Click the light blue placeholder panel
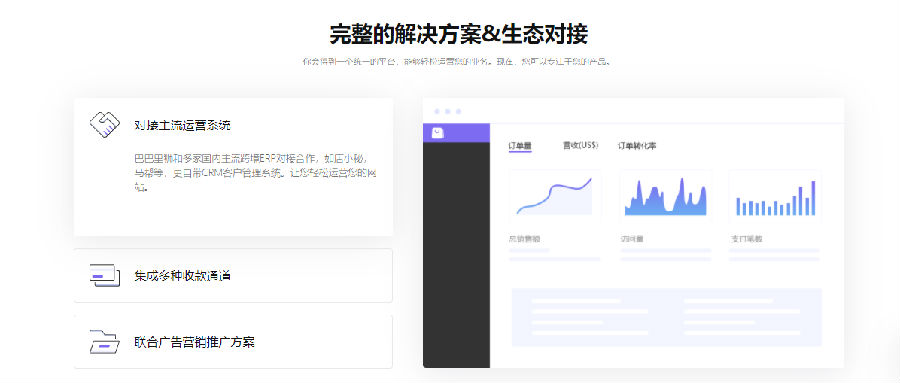 click(666, 318)
